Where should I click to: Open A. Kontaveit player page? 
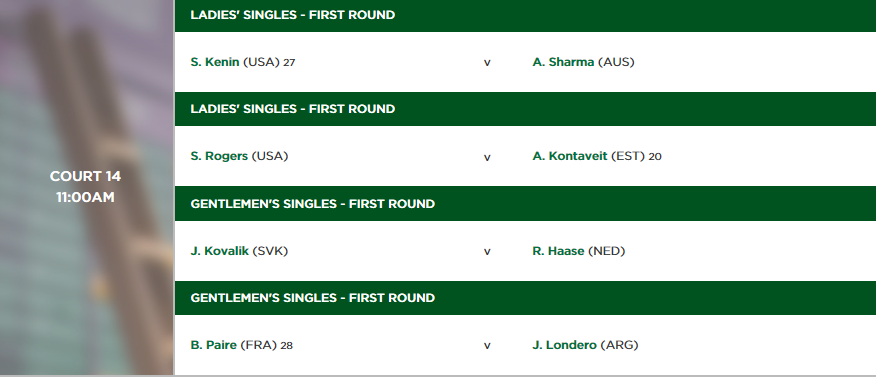pyautogui.click(x=570, y=156)
